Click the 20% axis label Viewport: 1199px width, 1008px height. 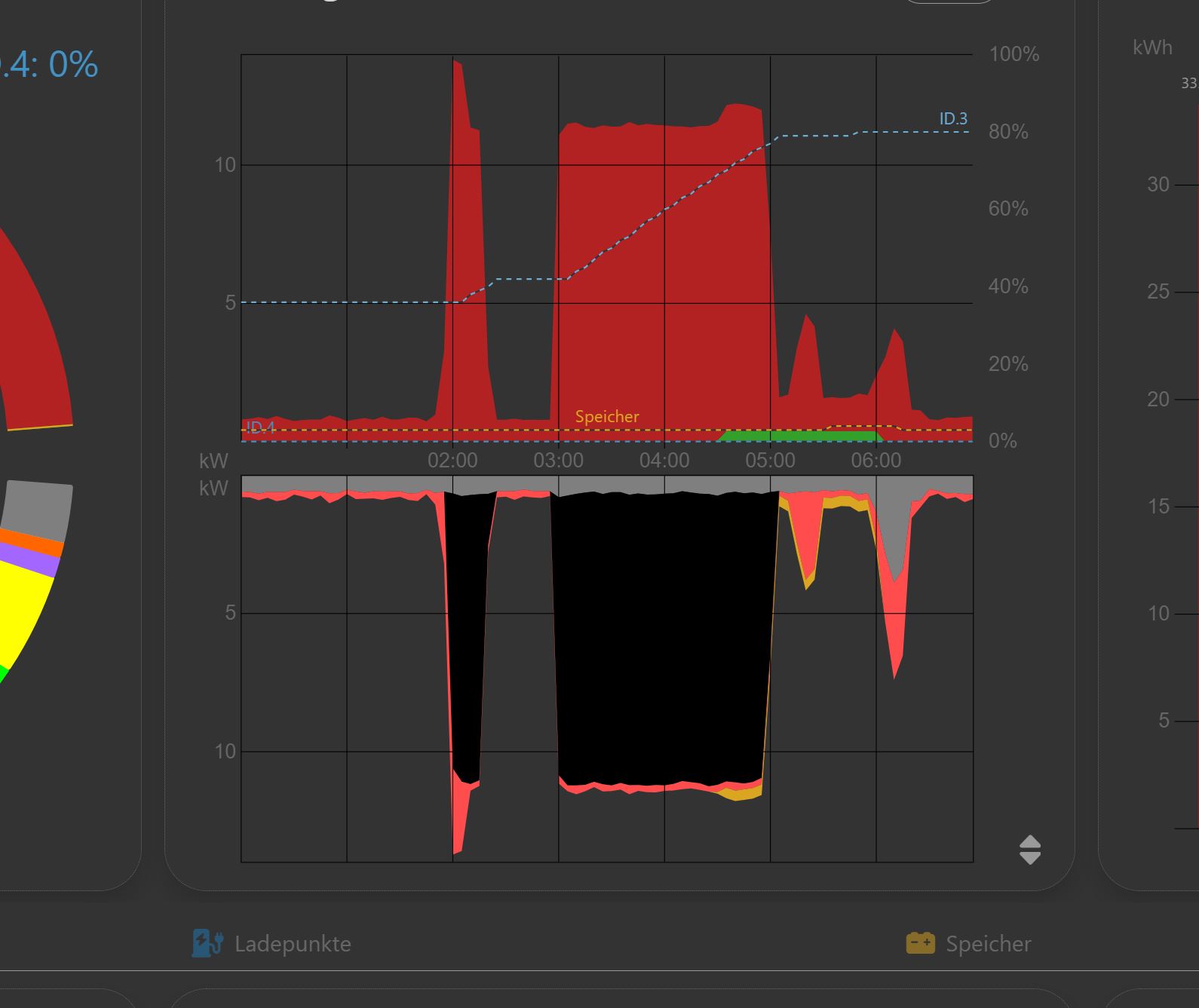coord(1009,364)
